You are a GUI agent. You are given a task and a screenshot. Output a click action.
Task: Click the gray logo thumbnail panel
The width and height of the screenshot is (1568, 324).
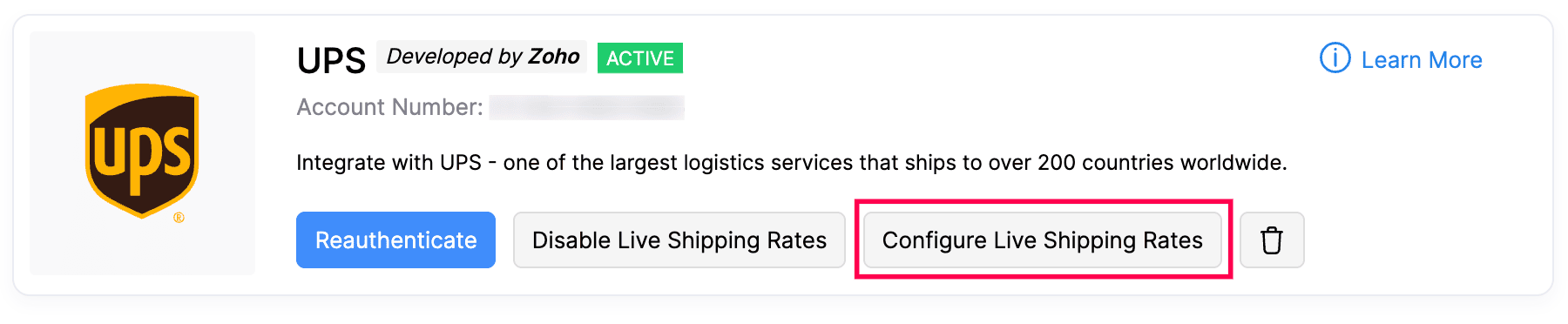(143, 153)
